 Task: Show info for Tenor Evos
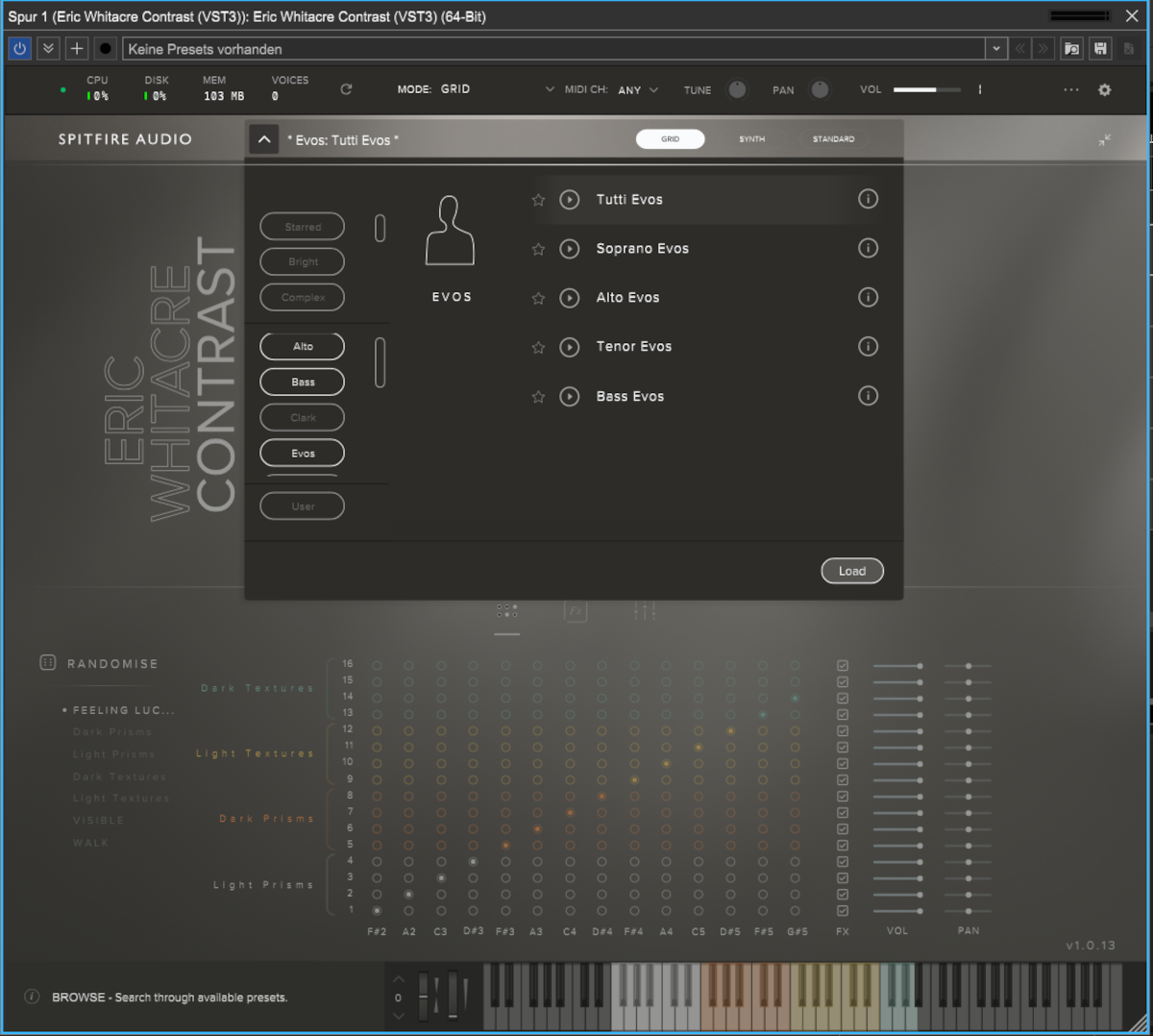click(x=868, y=346)
